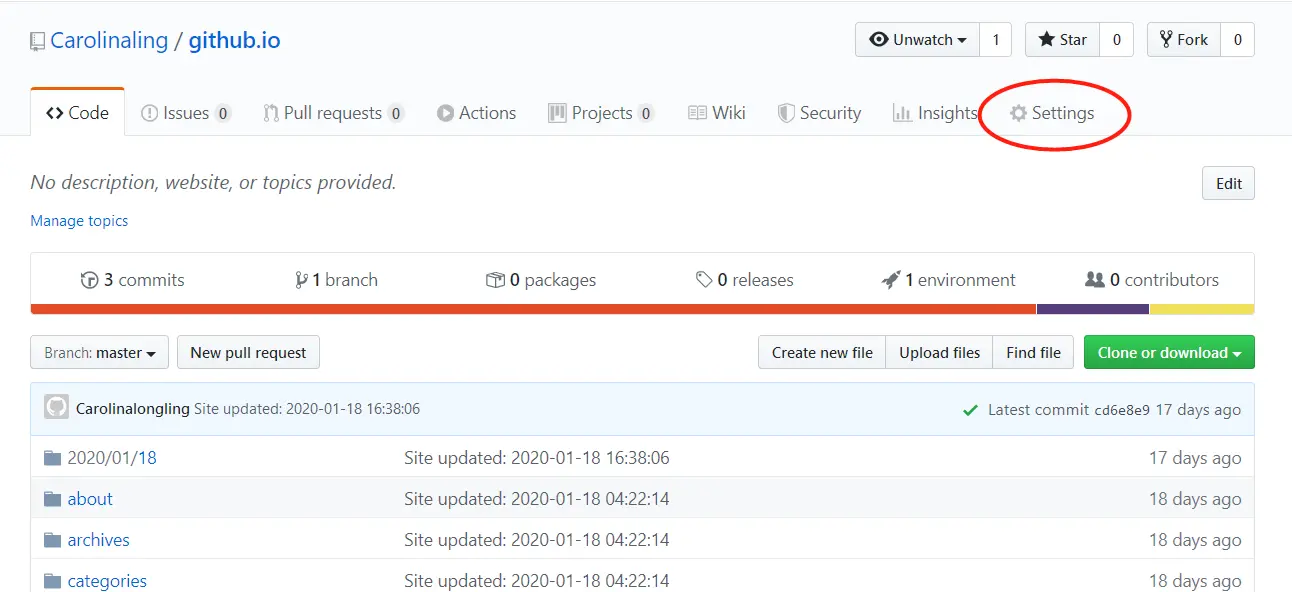Click the stargazers count 0
Screen dimensions: 1292x592
coord(1116,40)
